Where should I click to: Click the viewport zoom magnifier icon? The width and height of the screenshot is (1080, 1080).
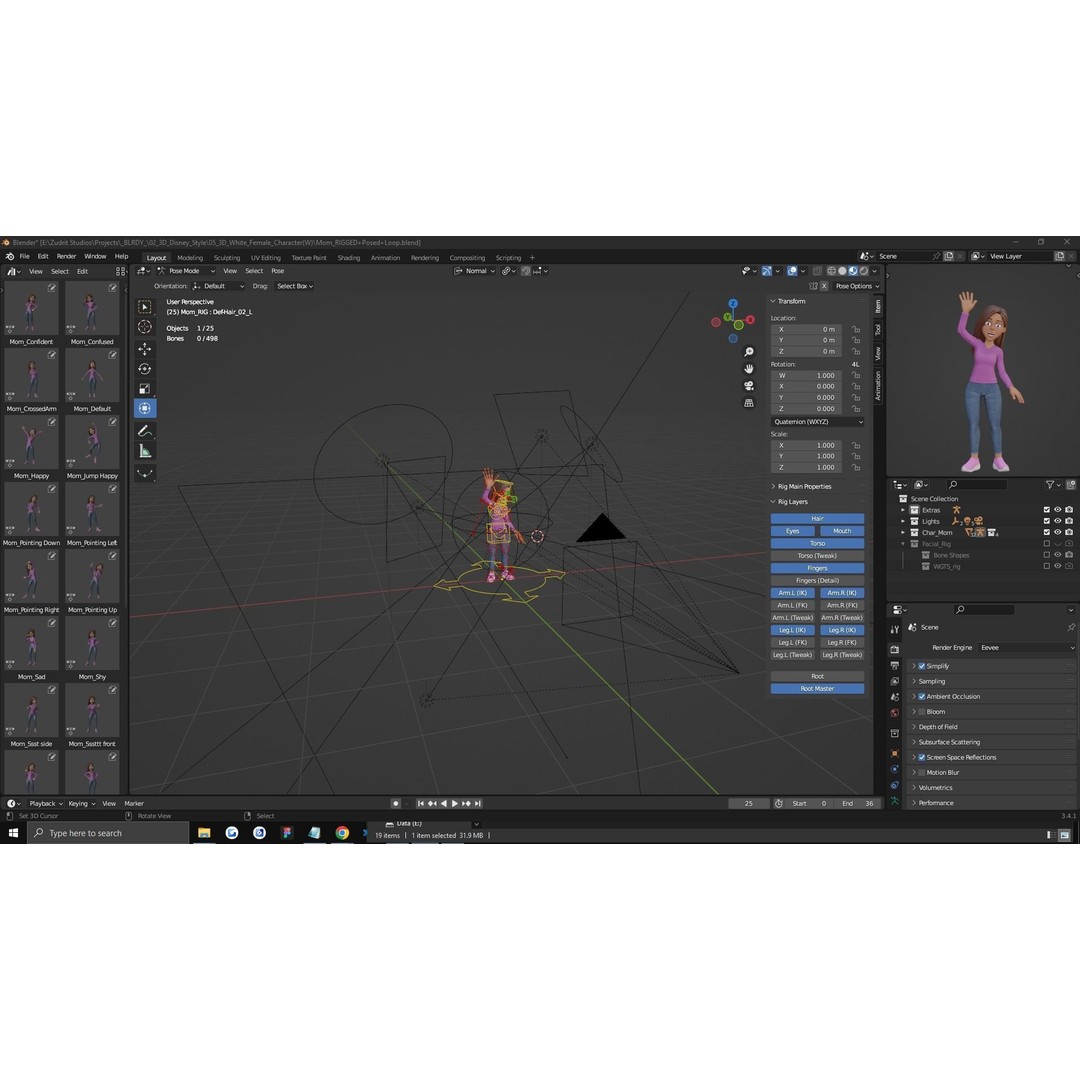(x=749, y=352)
